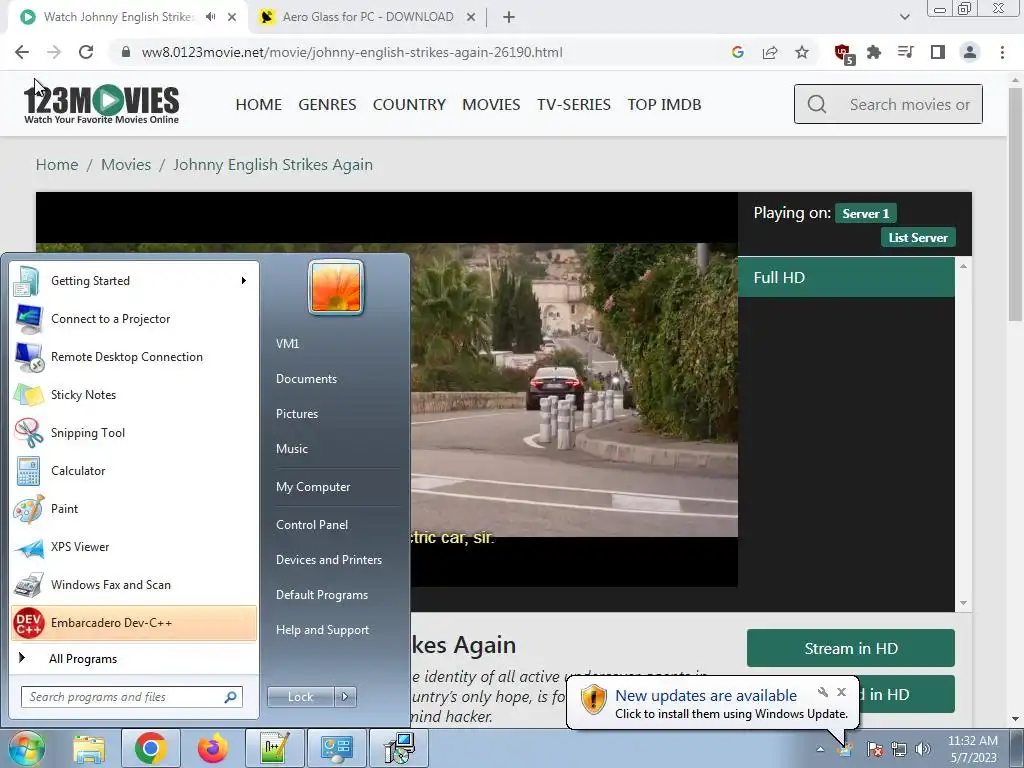Image resolution: width=1024 pixels, height=768 pixels.
Task: Click the address bar URL
Action: click(x=352, y=52)
